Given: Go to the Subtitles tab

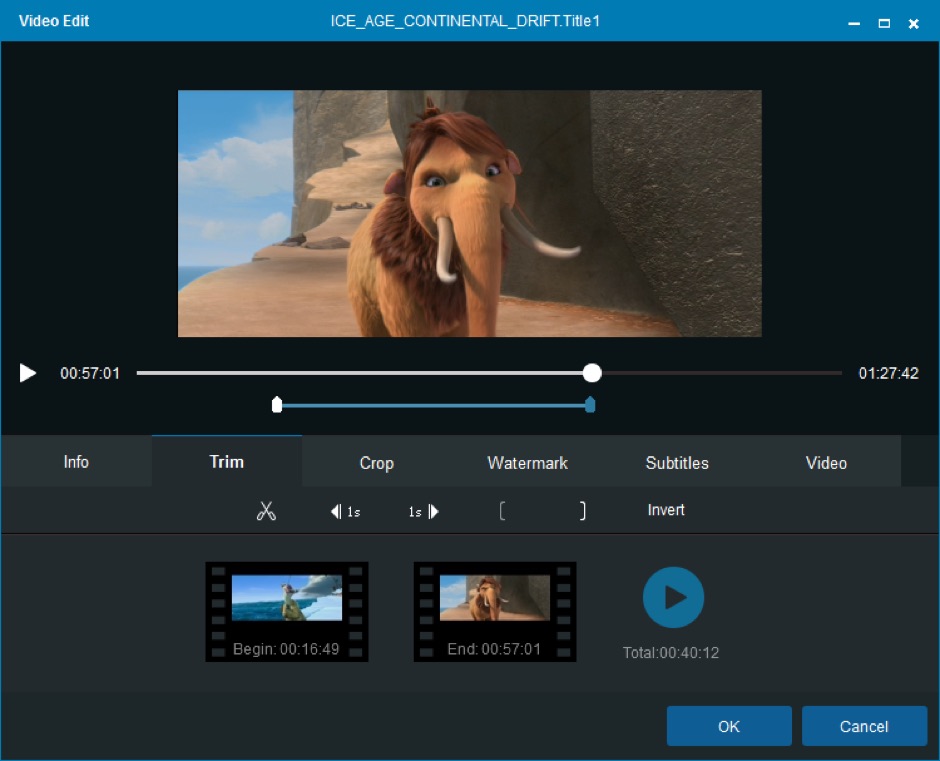Looking at the screenshot, I should (677, 462).
